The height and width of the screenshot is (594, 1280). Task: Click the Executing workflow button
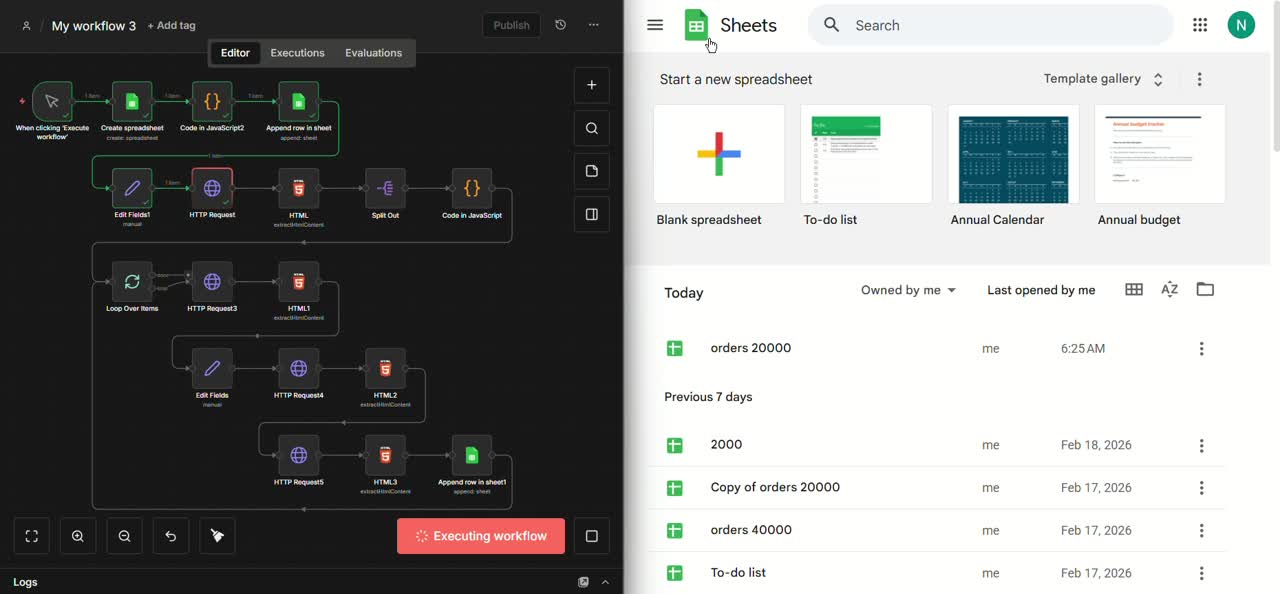pyautogui.click(x=480, y=536)
